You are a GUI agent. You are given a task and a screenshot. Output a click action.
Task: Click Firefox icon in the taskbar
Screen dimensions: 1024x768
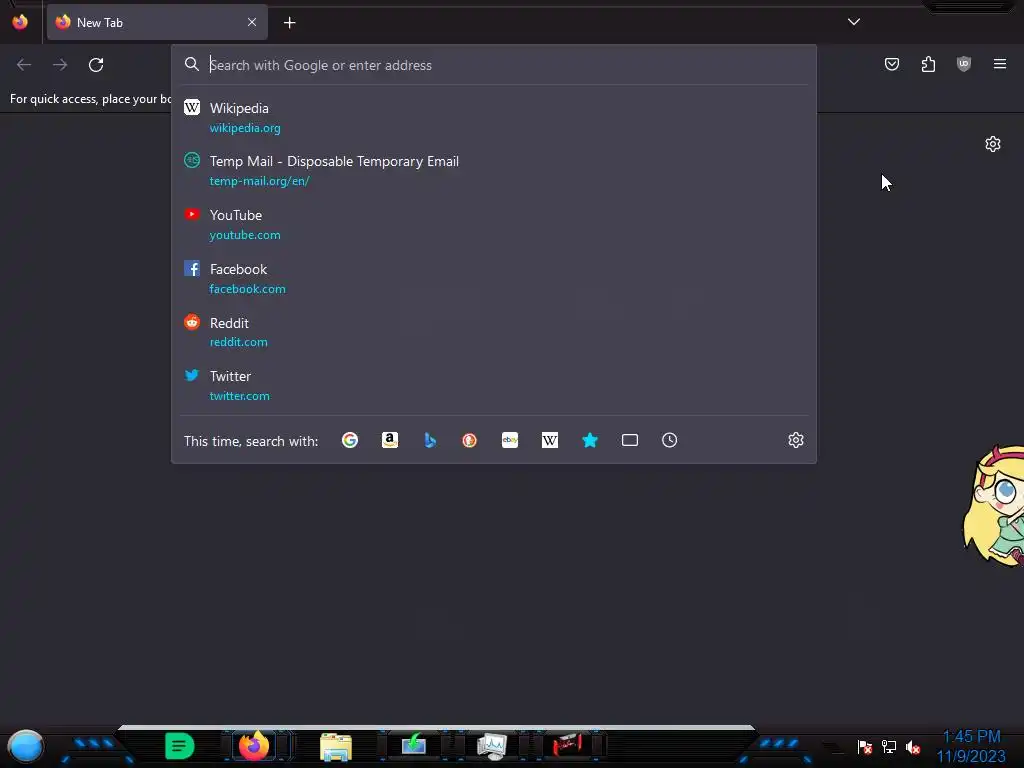pyautogui.click(x=254, y=745)
